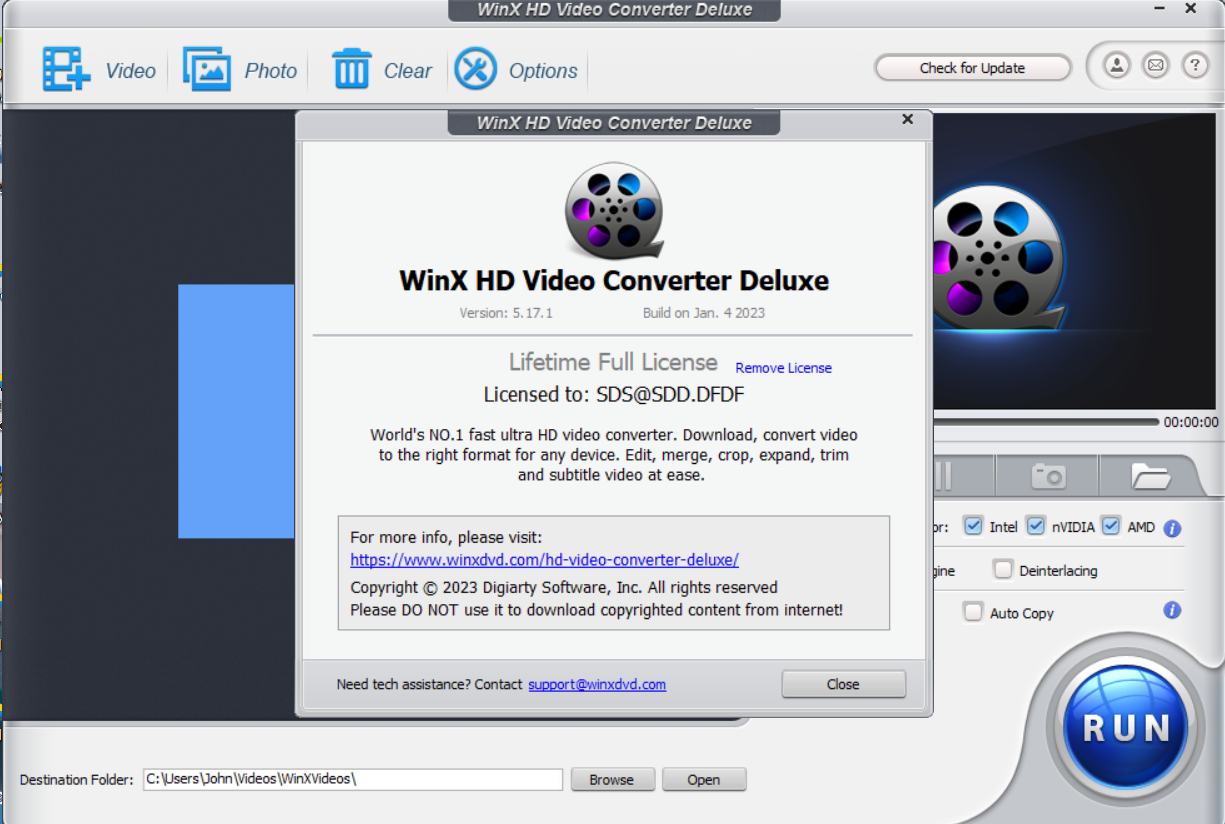Toggle the nVIDIA acceleration checkbox
1225x824 pixels.
tap(1036, 526)
